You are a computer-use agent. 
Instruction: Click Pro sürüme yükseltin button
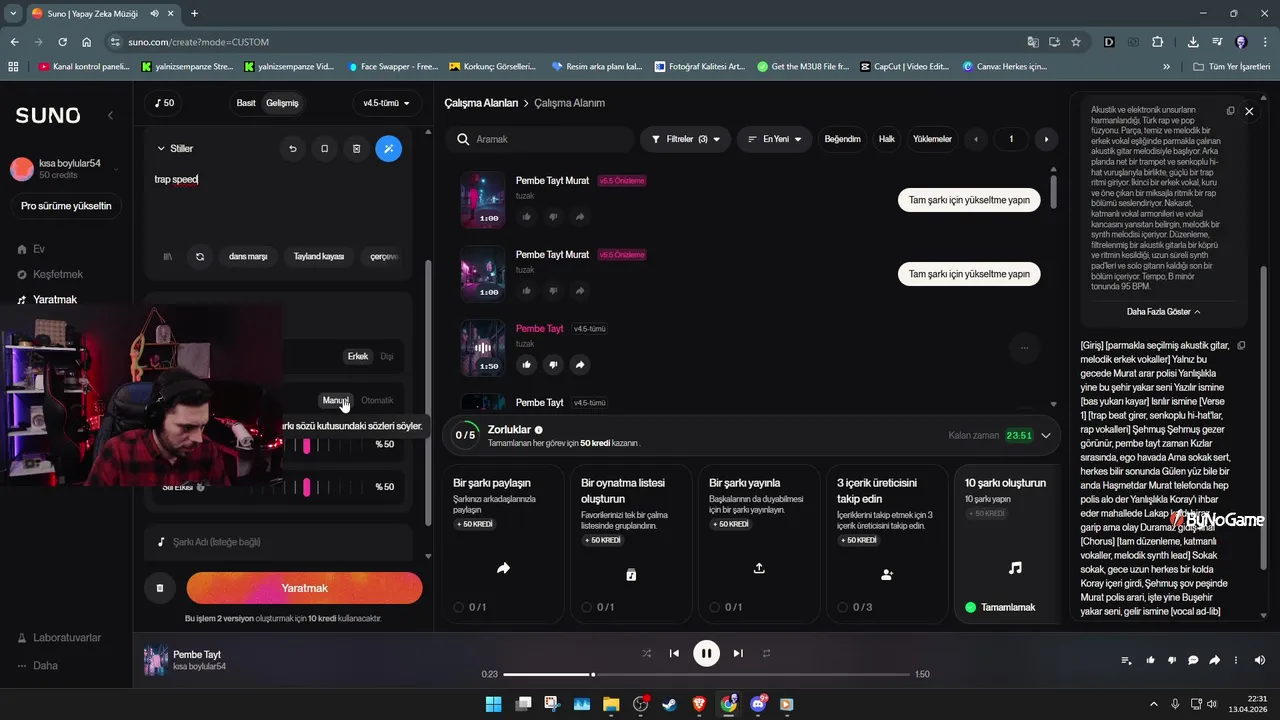(x=66, y=206)
